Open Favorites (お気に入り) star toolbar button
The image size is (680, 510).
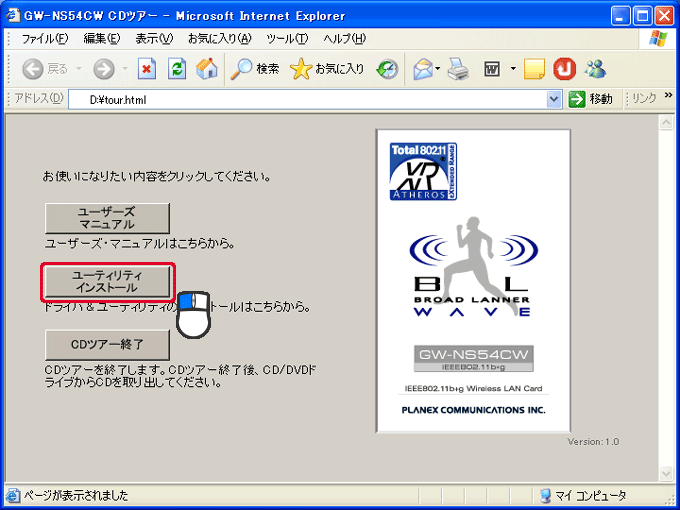pos(327,69)
